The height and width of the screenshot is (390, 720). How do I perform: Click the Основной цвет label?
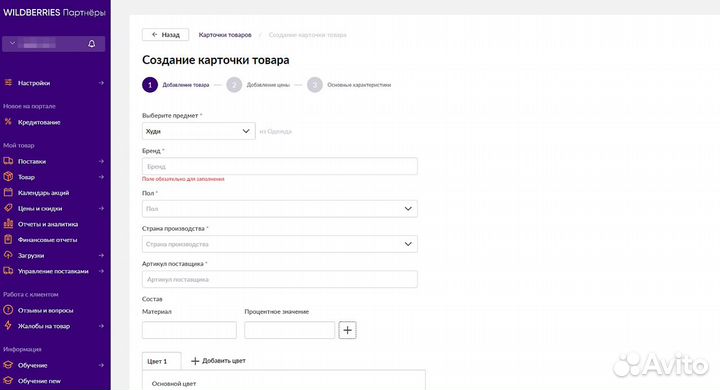174,384
